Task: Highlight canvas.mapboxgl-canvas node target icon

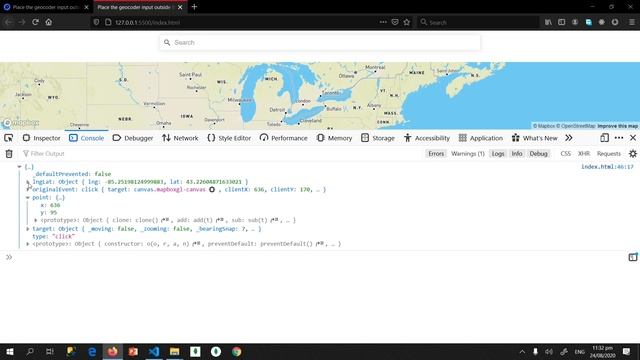Action: point(212,189)
